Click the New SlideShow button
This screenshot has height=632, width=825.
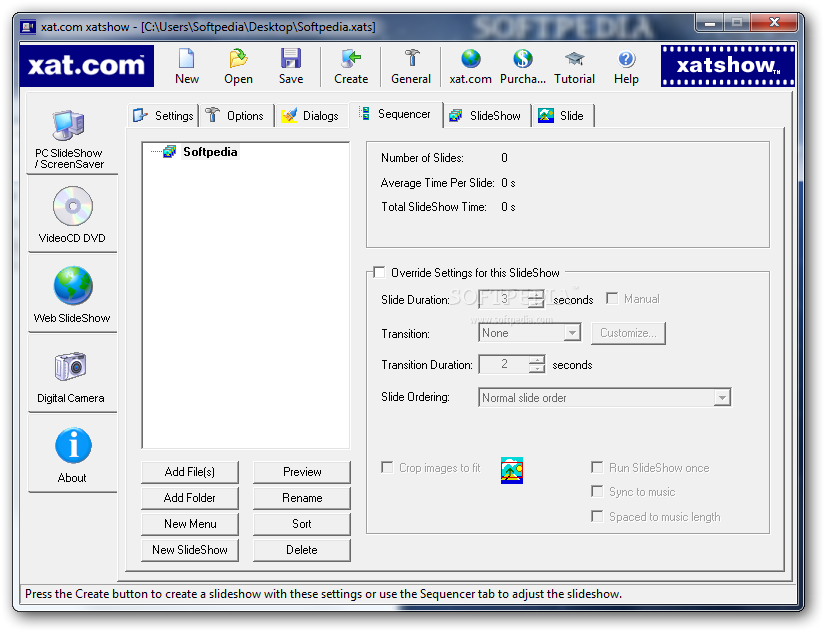click(x=189, y=550)
